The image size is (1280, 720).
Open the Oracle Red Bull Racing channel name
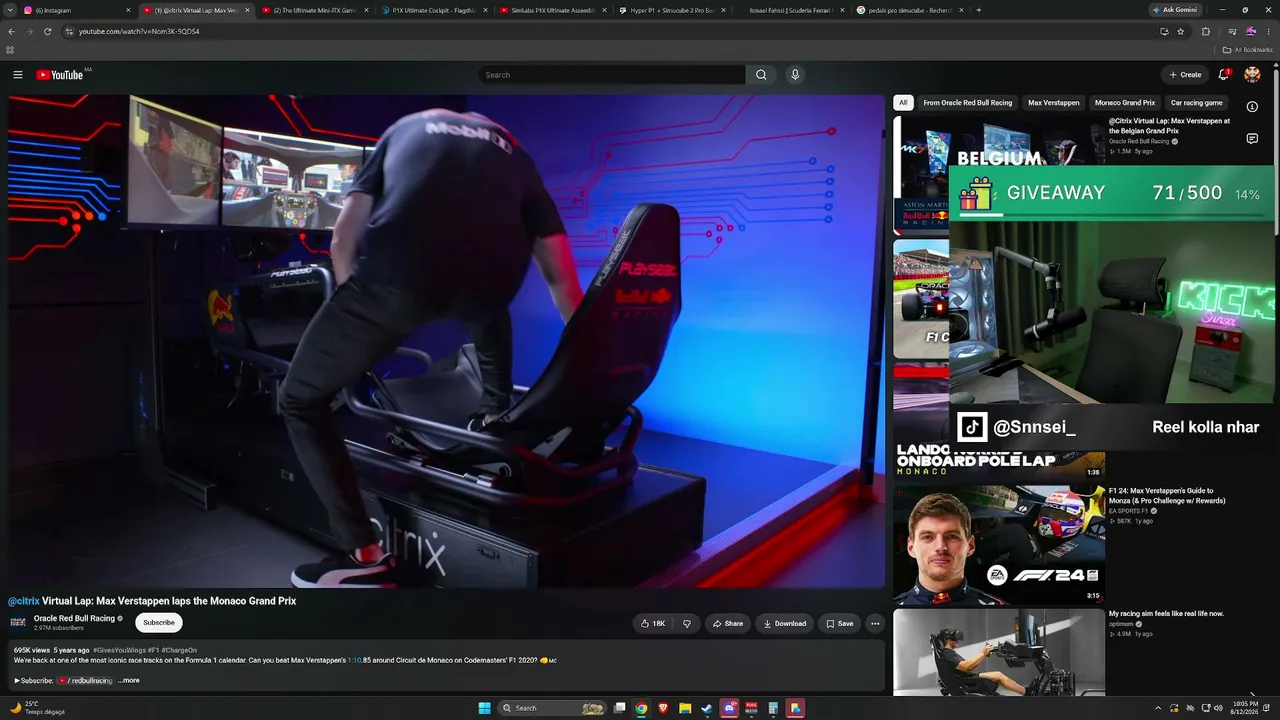[74, 619]
